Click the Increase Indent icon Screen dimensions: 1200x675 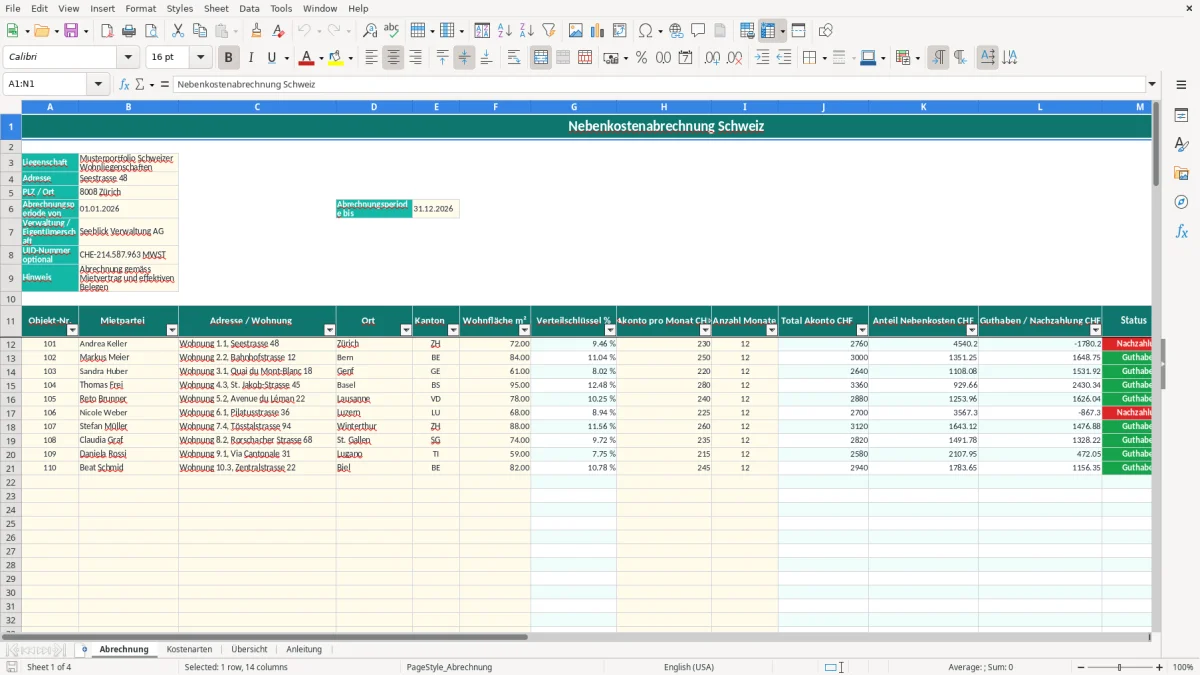coord(762,58)
